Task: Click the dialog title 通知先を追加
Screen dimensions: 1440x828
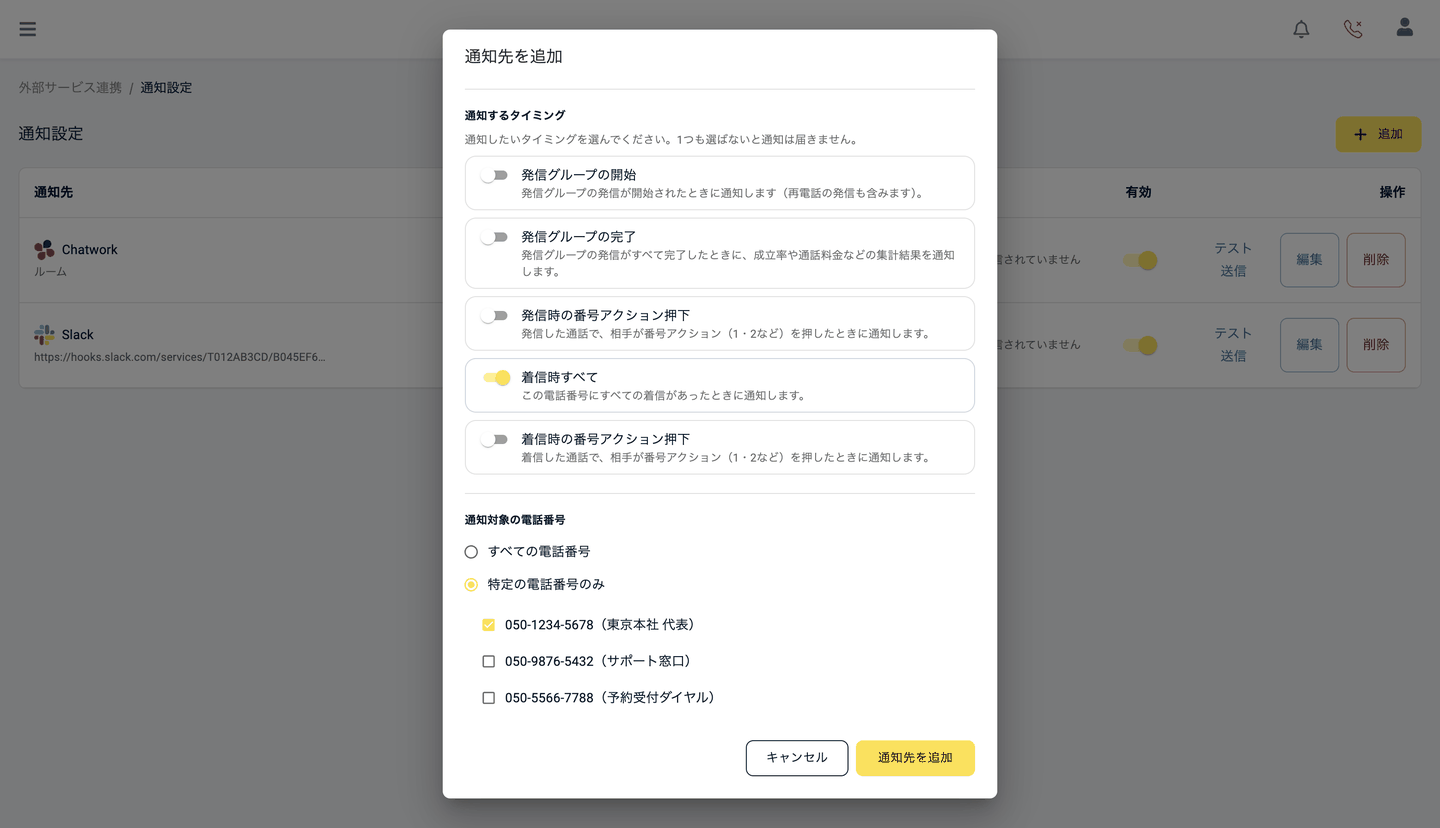Action: tap(514, 57)
